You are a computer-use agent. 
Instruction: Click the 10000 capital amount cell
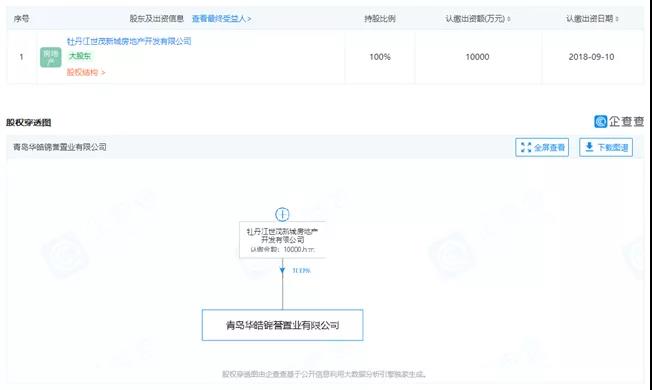(477, 57)
